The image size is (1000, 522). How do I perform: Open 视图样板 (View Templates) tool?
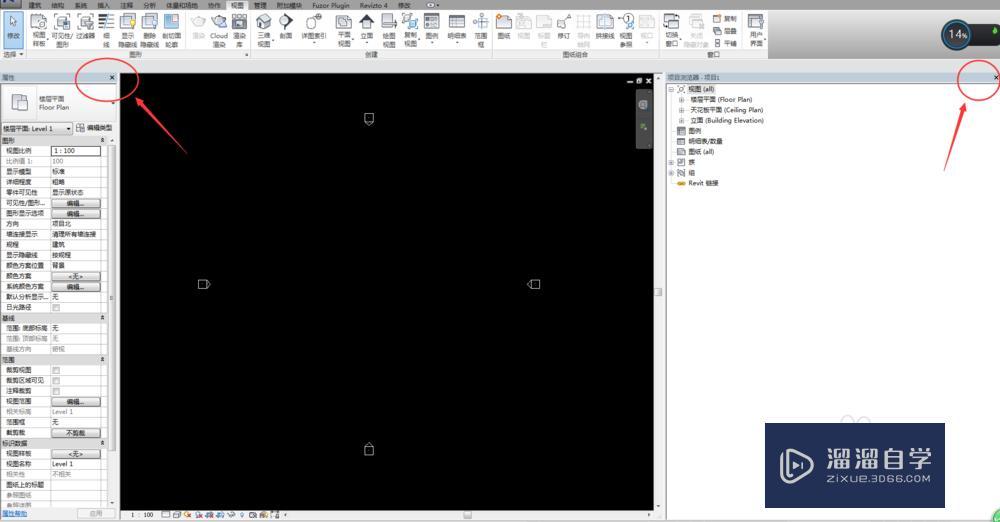(x=39, y=30)
